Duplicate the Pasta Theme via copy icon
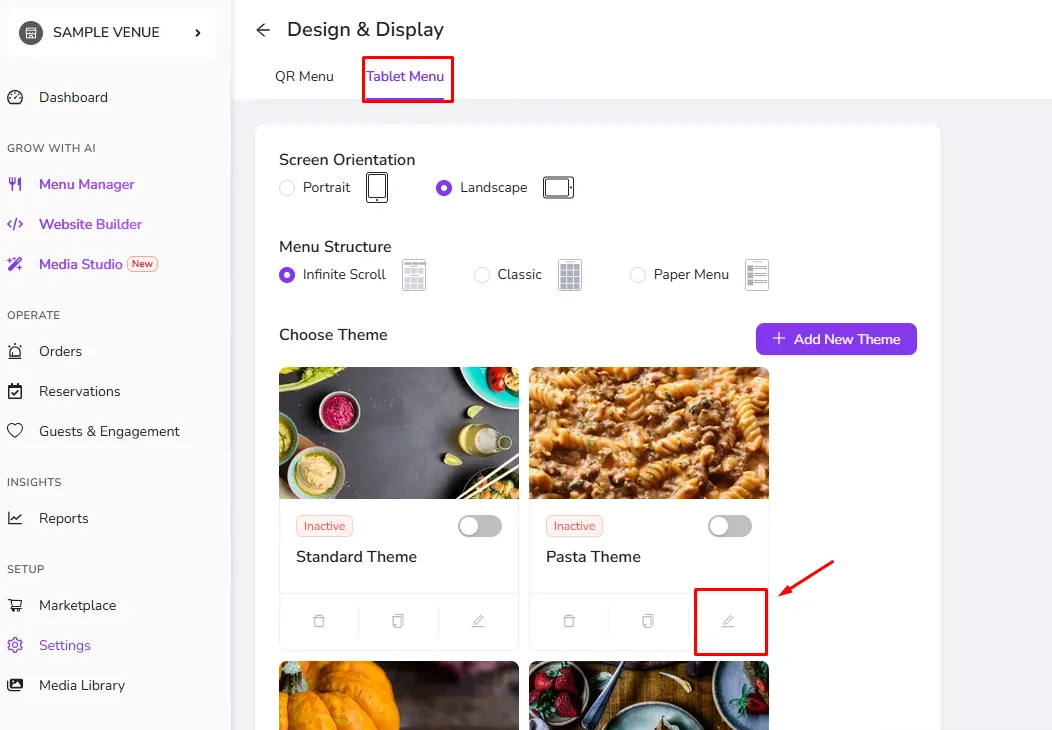1052x730 pixels. (647, 621)
